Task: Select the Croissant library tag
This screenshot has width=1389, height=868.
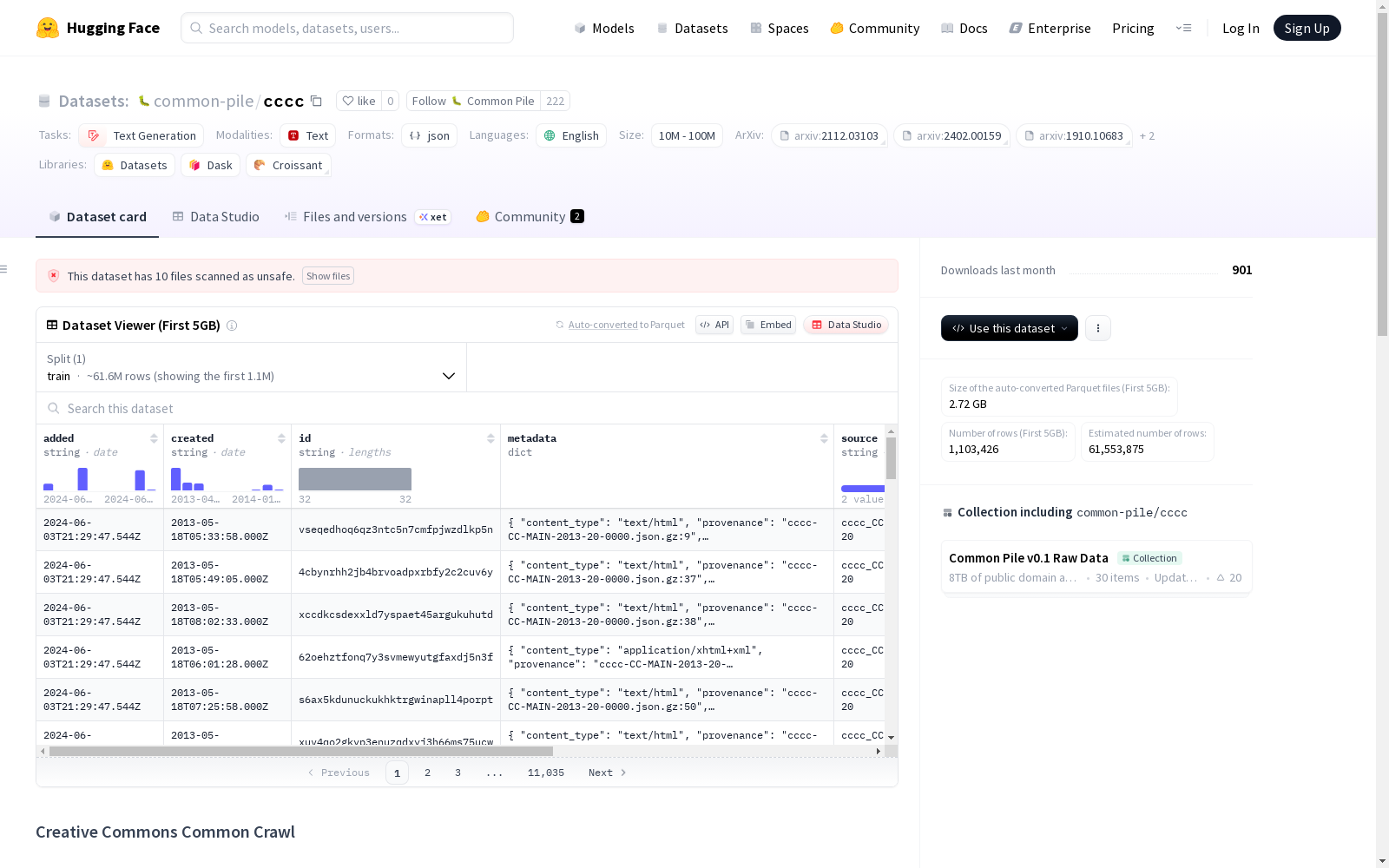Action: click(288, 165)
